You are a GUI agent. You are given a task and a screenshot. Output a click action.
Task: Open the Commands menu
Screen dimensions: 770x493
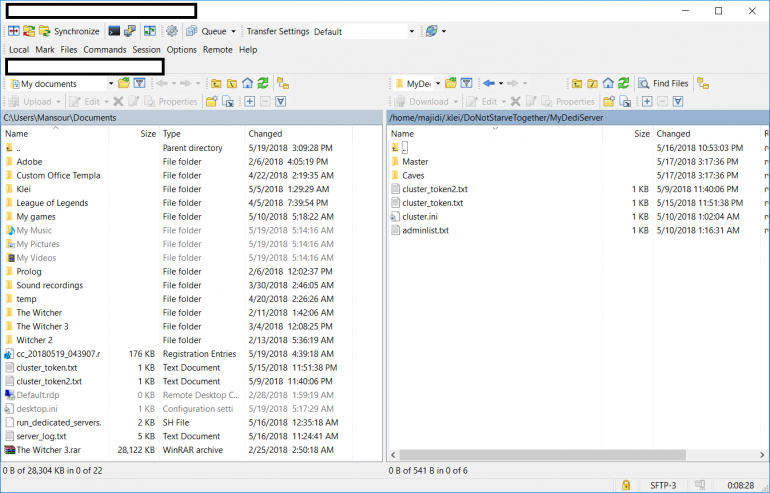(x=104, y=49)
